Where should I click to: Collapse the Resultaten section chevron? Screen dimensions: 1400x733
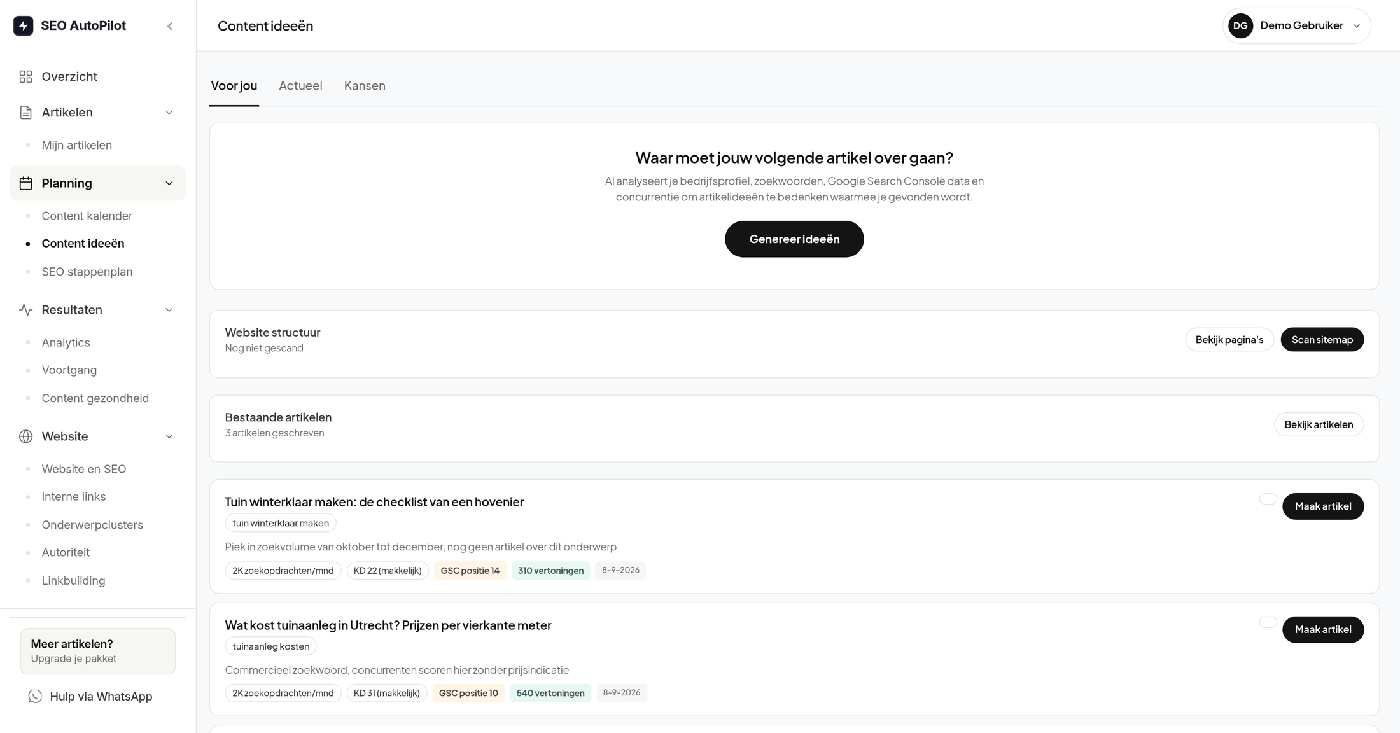168,310
